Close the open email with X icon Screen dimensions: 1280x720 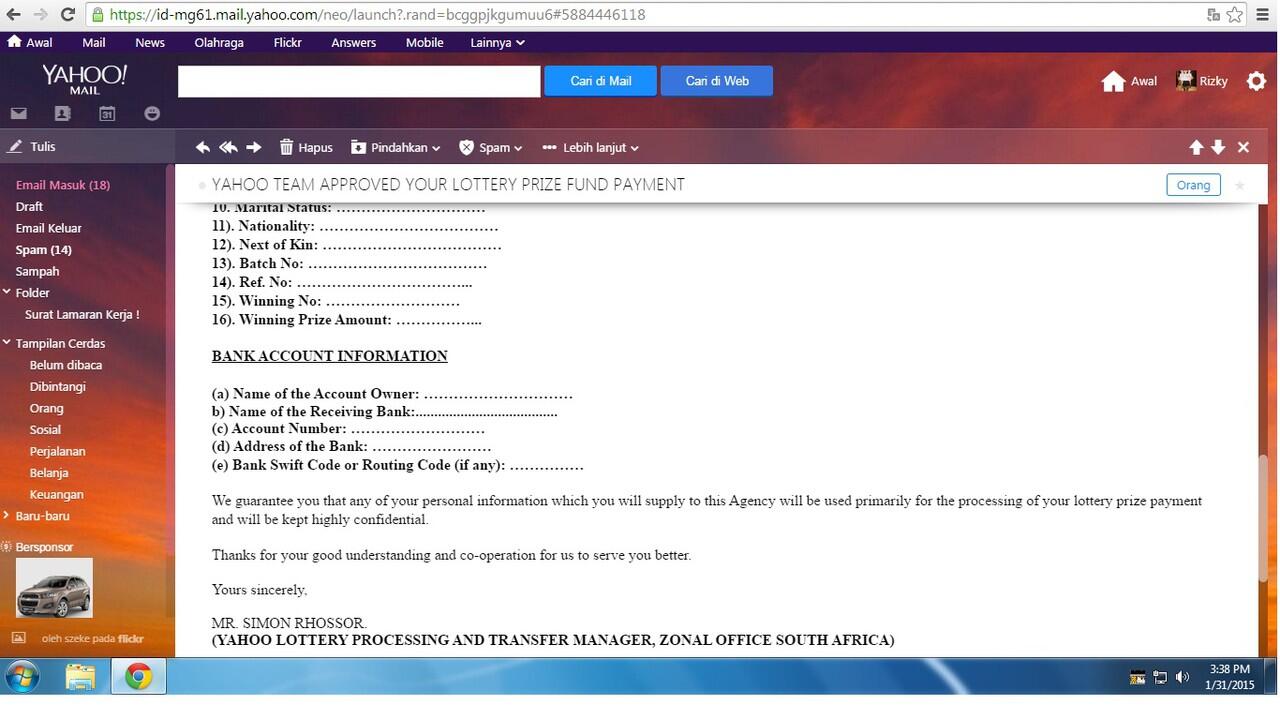coord(1243,147)
